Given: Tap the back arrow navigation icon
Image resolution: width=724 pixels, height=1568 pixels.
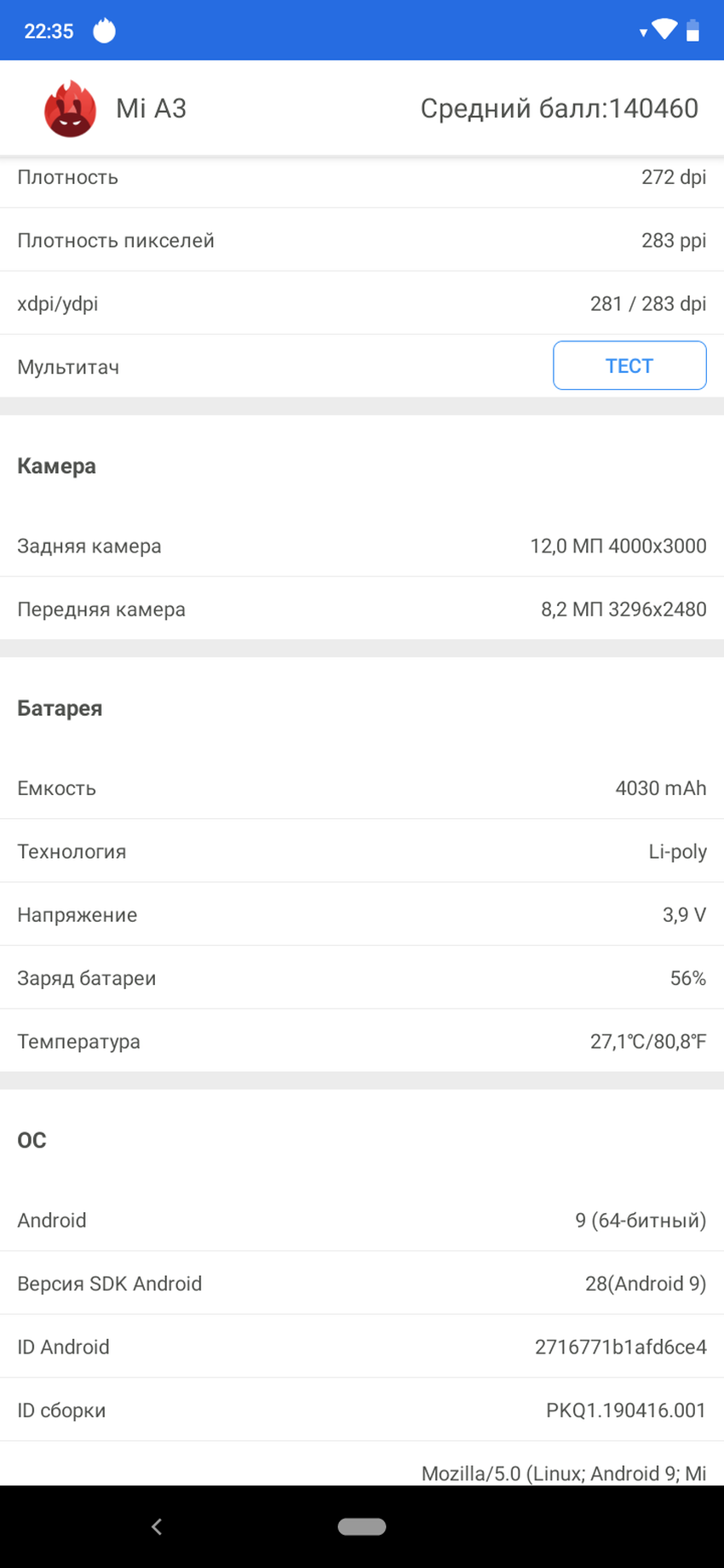Looking at the screenshot, I should [x=157, y=1526].
